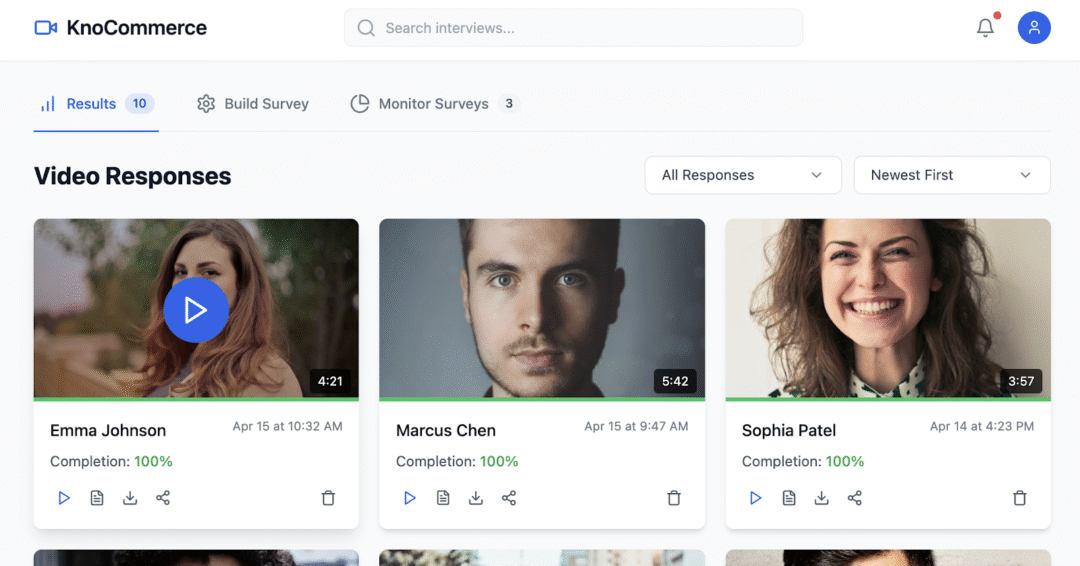Viewport: 1080px width, 566px height.
Task: Share Marcus Chen's response
Action: pyautogui.click(x=509, y=498)
